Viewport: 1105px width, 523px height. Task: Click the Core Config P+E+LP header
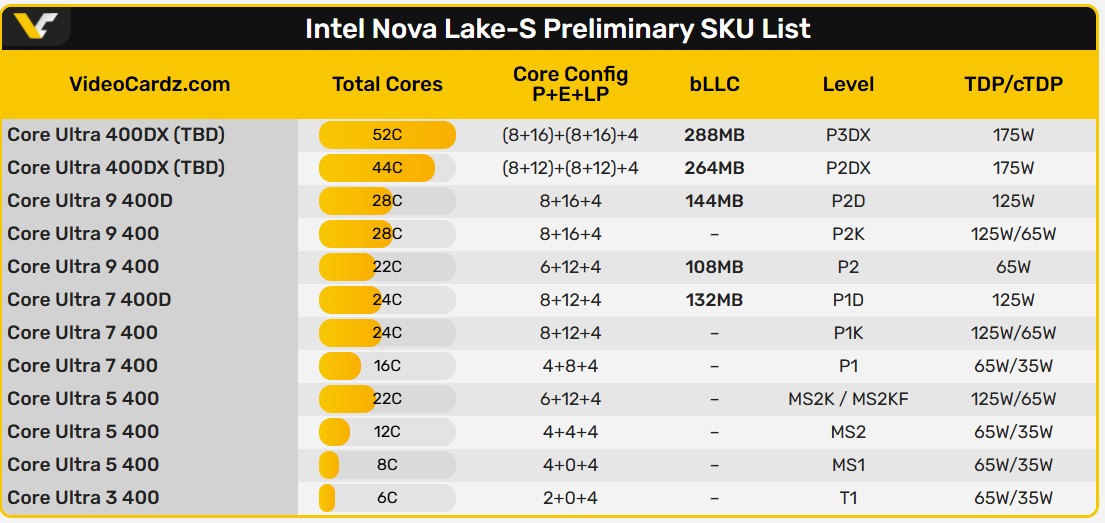tap(570, 84)
